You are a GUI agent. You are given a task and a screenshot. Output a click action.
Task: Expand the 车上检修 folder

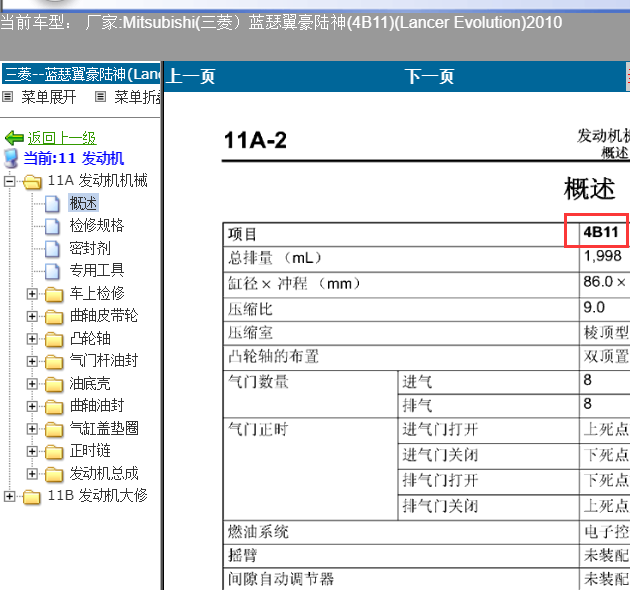tap(32, 294)
